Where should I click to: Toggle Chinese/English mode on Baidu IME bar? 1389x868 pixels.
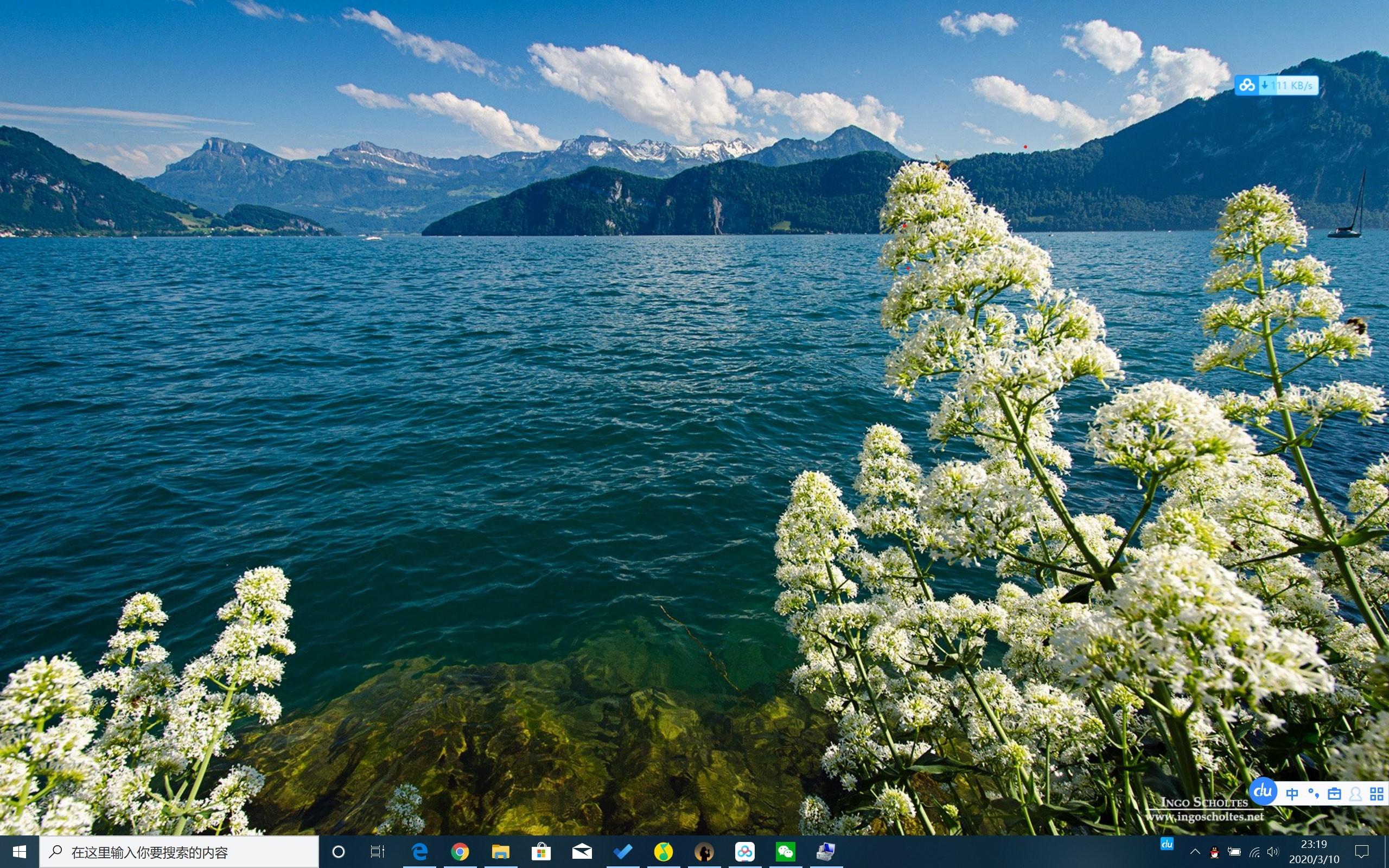tap(1291, 794)
